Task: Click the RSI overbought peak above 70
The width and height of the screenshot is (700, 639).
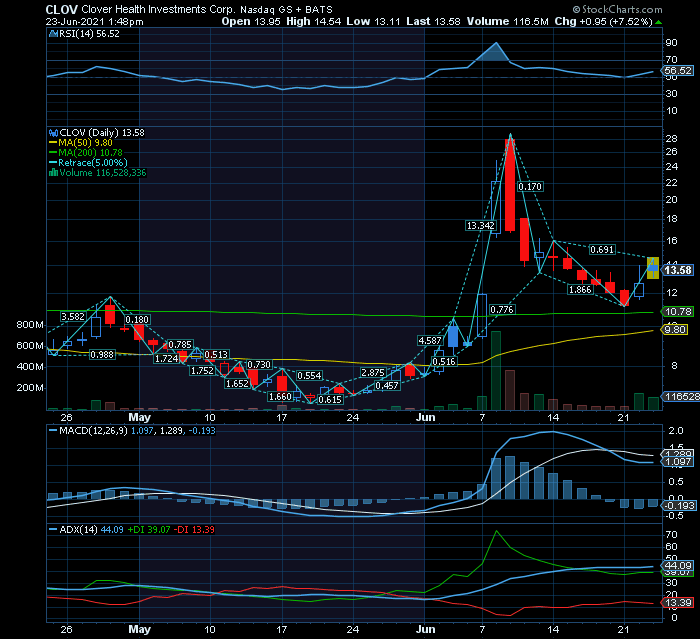Action: (x=496, y=52)
